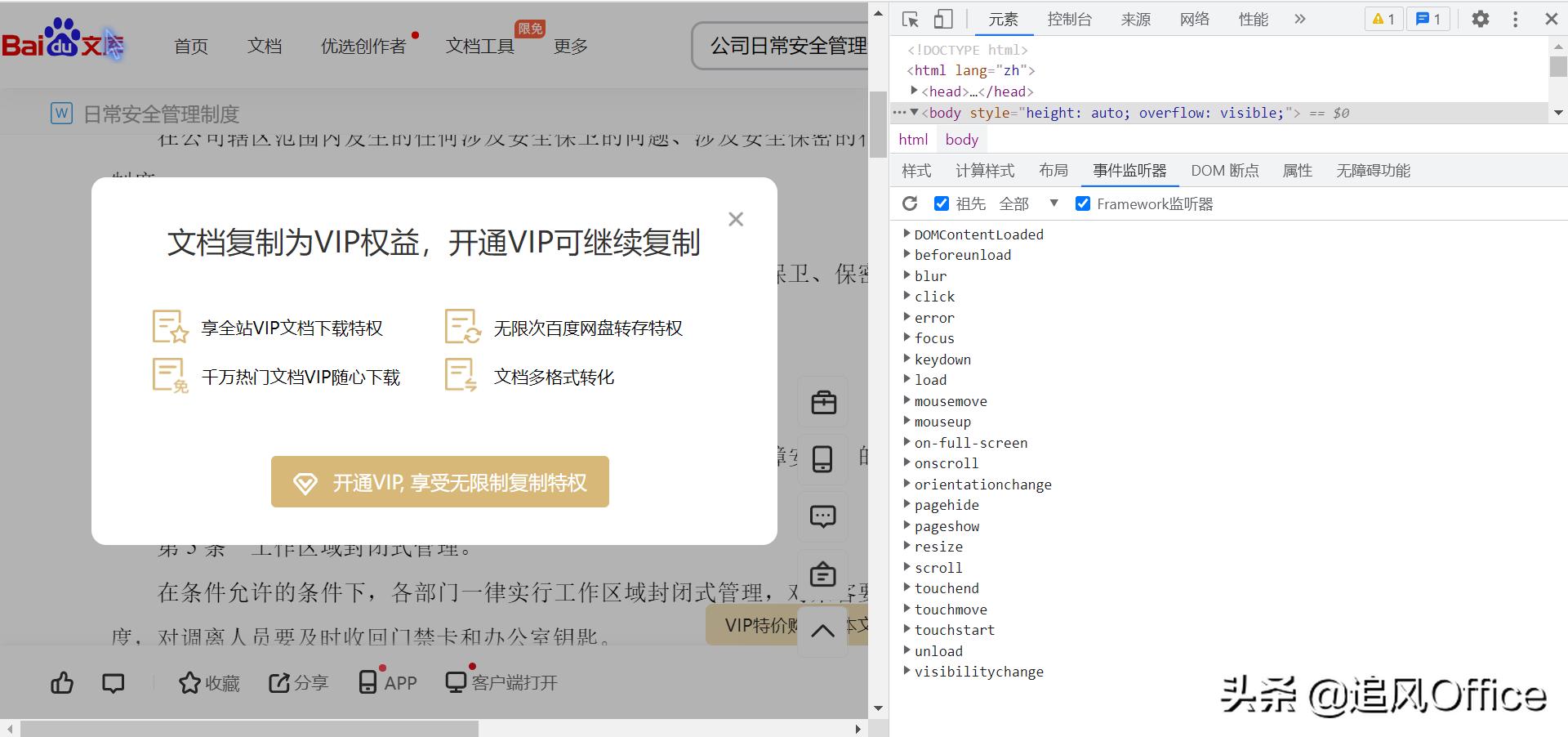Open the comment bubble icon in sidebar
Image resolution: width=1568 pixels, height=737 pixels.
click(x=822, y=516)
